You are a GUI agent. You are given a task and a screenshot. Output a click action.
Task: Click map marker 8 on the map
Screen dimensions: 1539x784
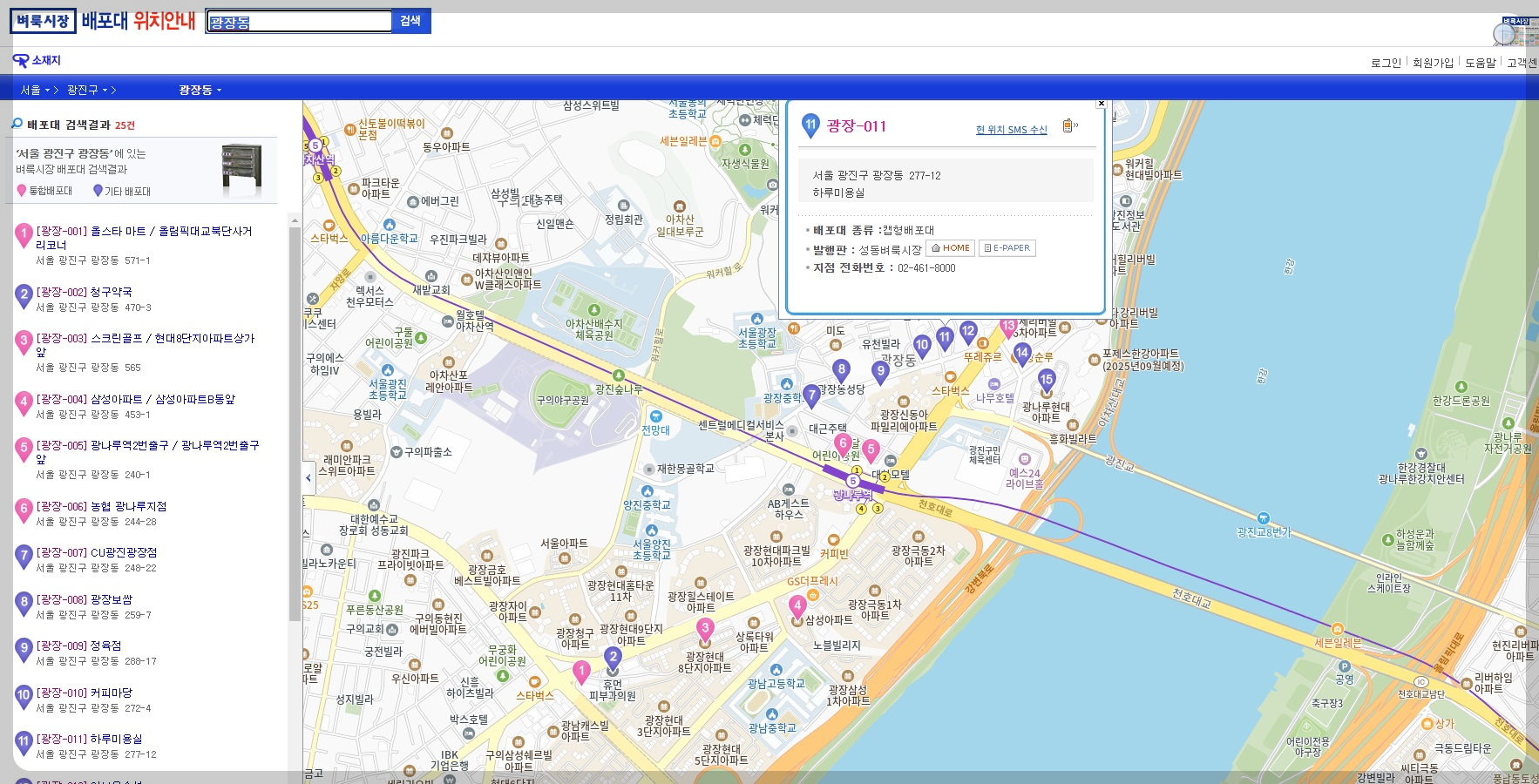(841, 370)
